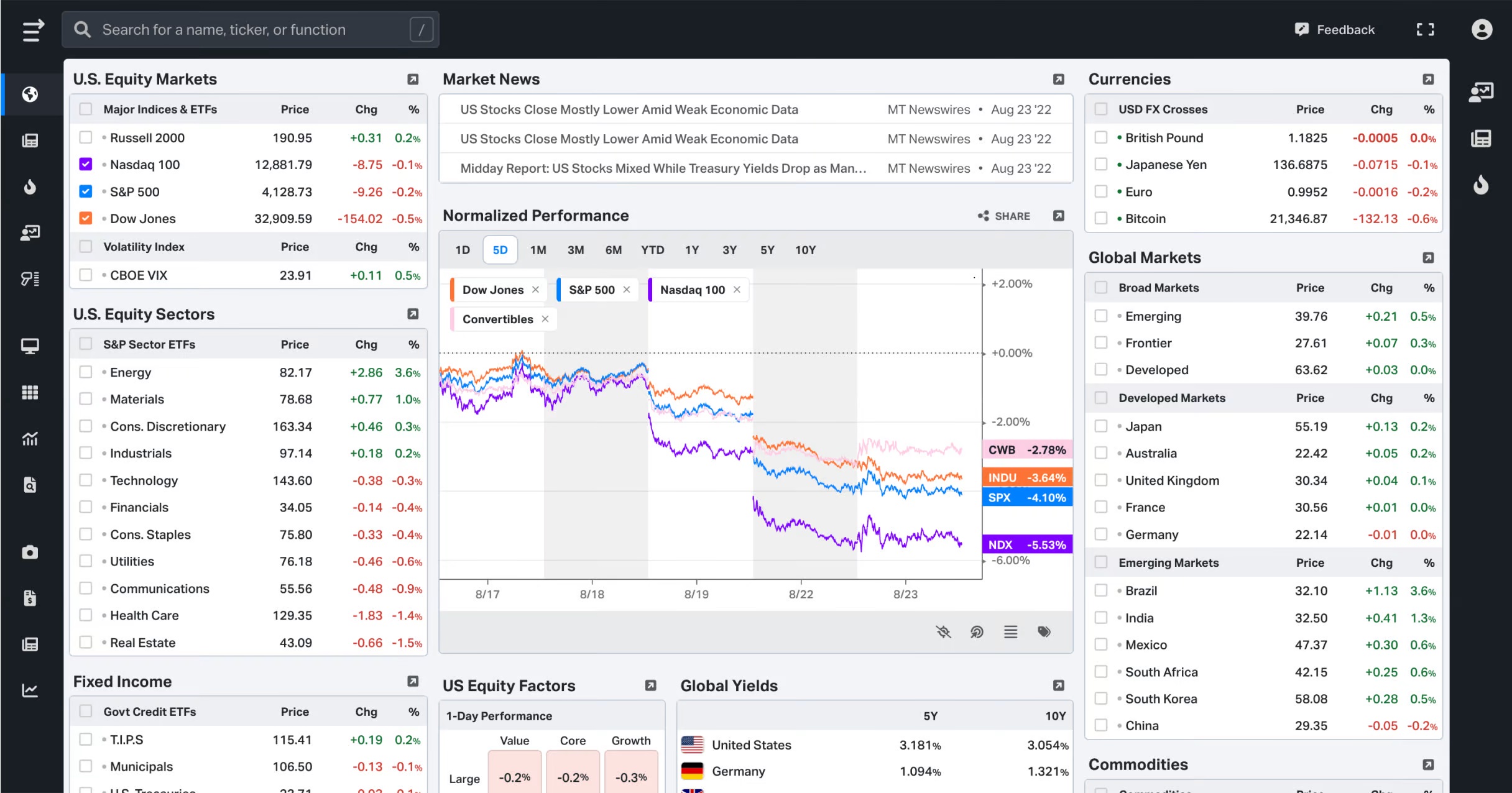
Task: Uncheck the Nasdaq 100 checkbox
Action: (x=86, y=165)
